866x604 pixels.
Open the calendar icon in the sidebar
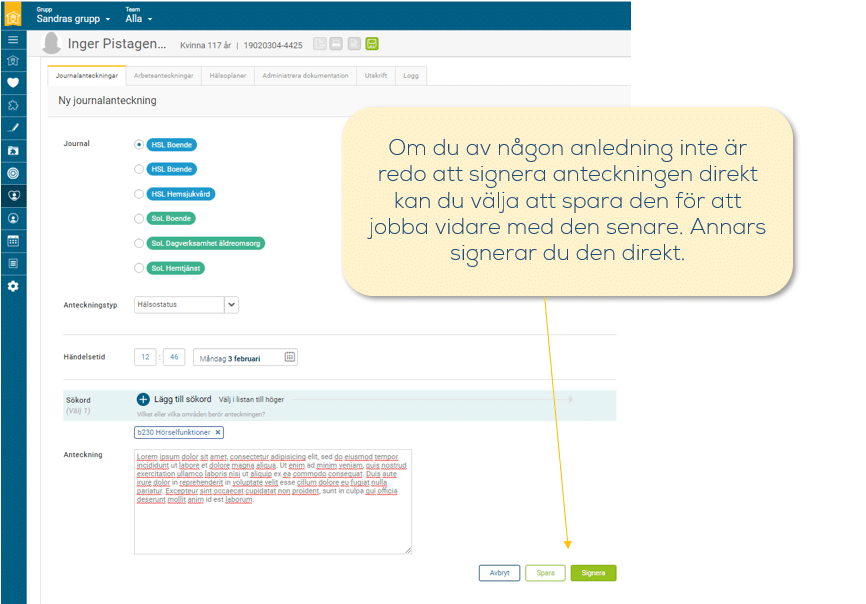tap(13, 241)
